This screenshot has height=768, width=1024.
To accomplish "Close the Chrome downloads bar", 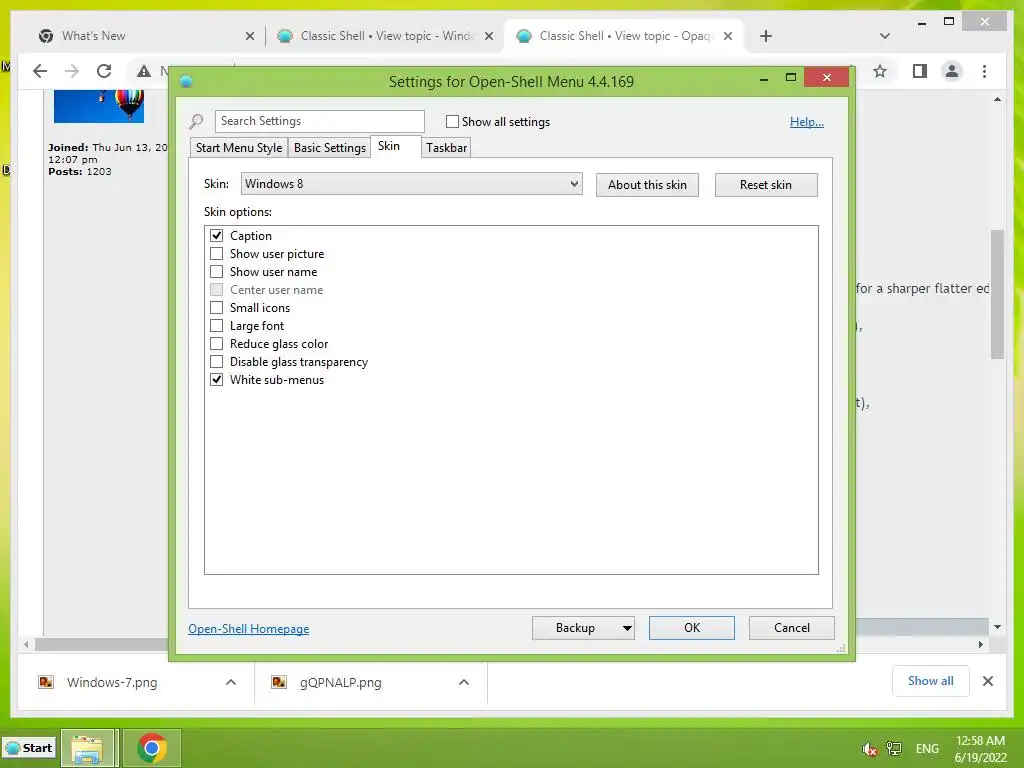I will point(987,681).
